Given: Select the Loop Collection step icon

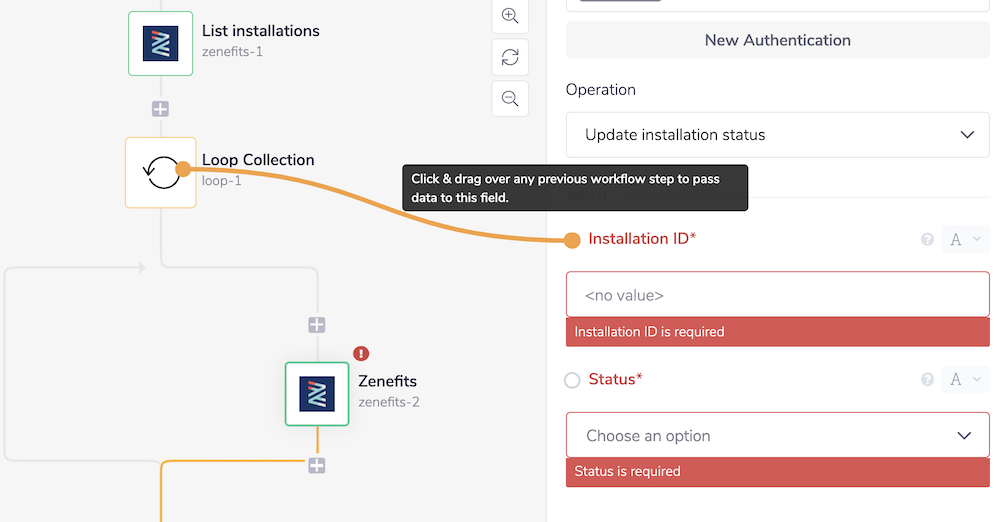Looking at the screenshot, I should [x=160, y=172].
